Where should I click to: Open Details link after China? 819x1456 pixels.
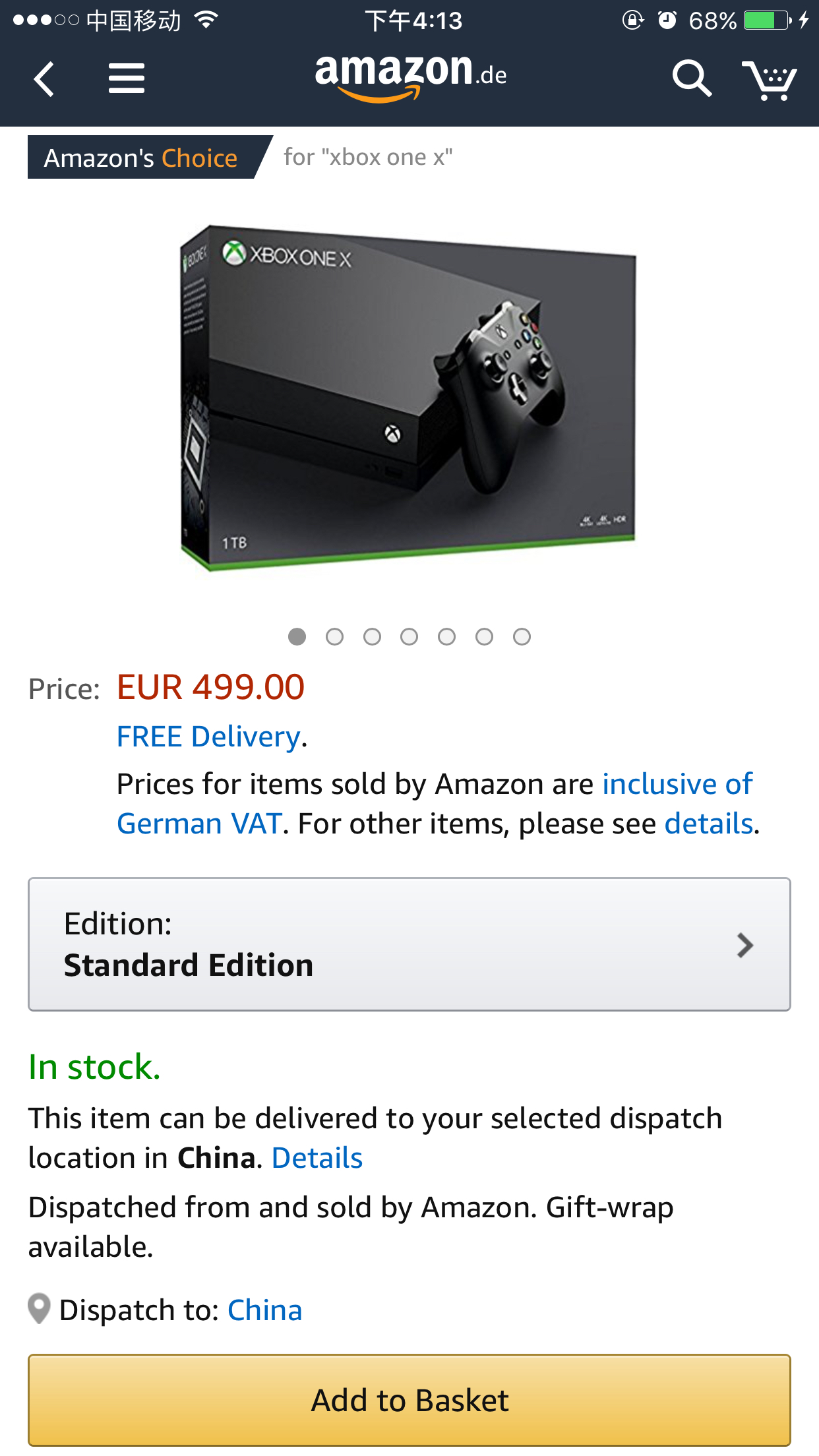(317, 1158)
